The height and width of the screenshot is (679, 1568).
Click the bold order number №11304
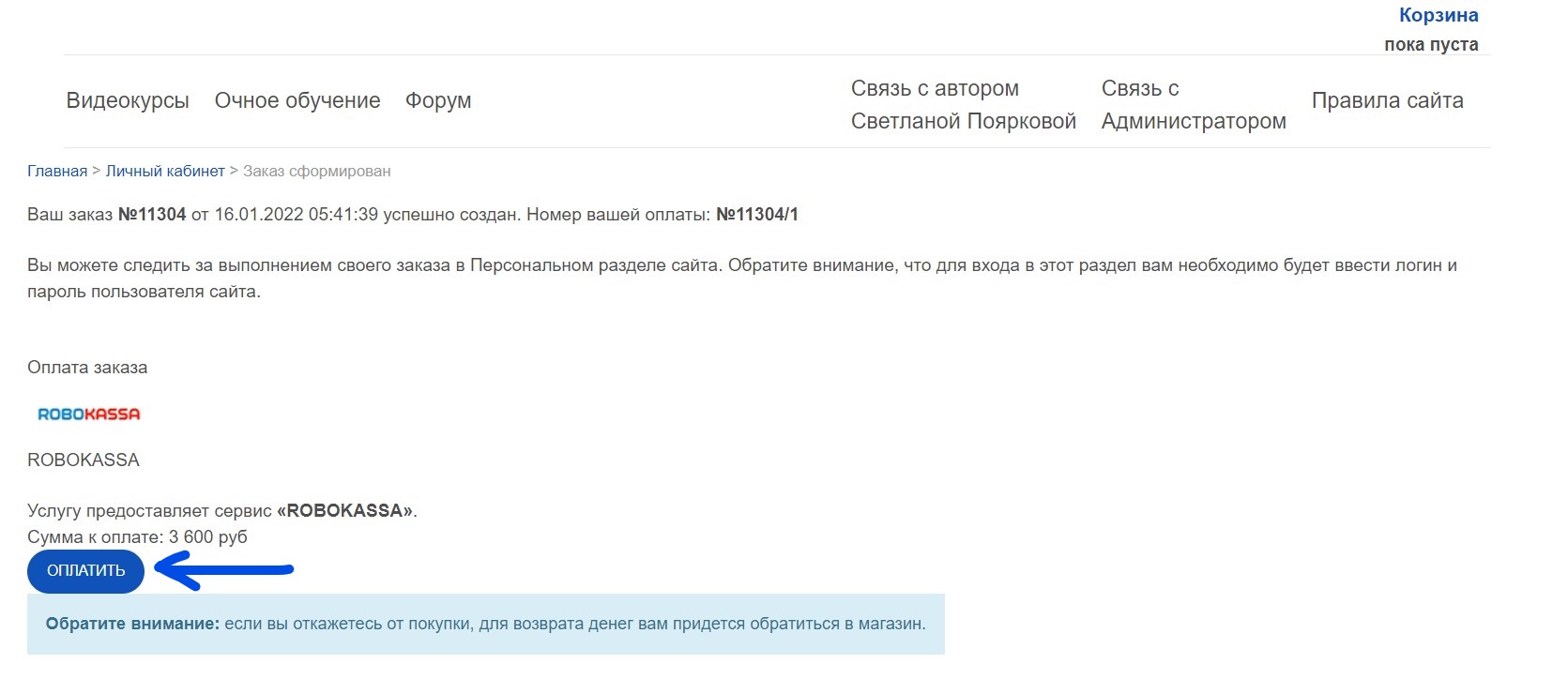point(152,215)
